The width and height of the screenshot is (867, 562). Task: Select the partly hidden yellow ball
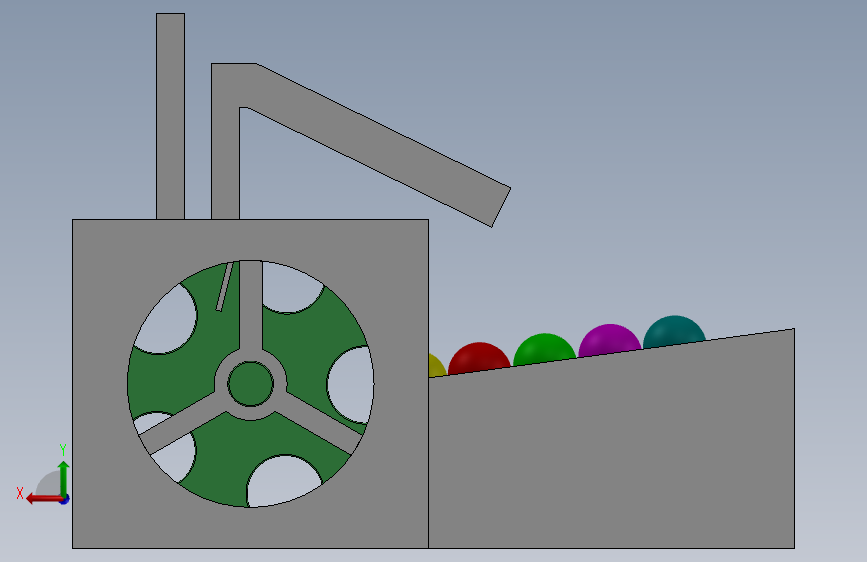[436, 367]
